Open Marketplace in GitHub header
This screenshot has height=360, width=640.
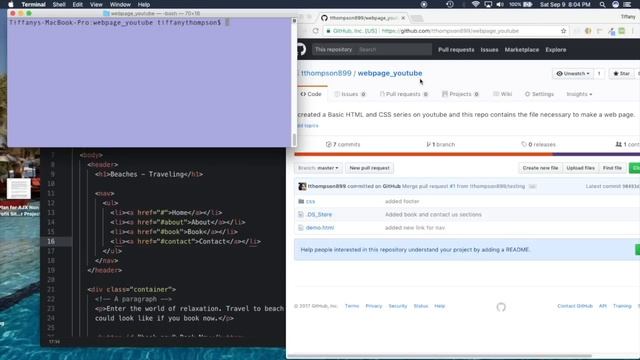[522, 49]
